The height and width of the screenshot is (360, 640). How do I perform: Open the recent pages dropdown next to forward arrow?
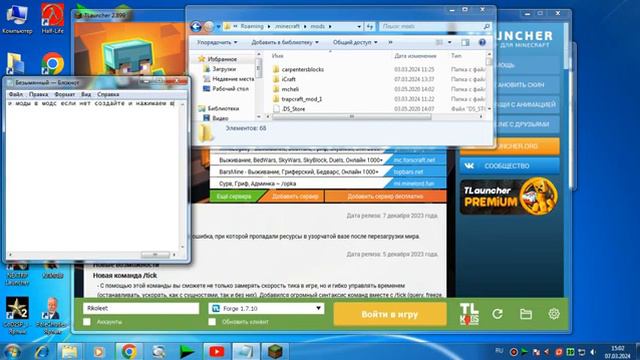218,27
